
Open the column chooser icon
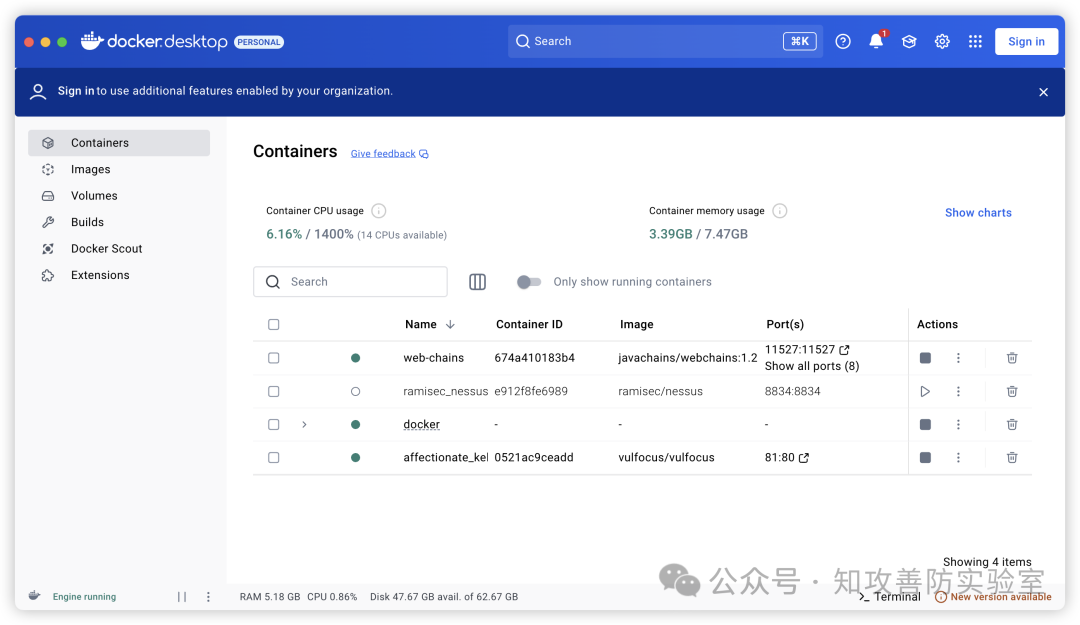click(x=477, y=282)
